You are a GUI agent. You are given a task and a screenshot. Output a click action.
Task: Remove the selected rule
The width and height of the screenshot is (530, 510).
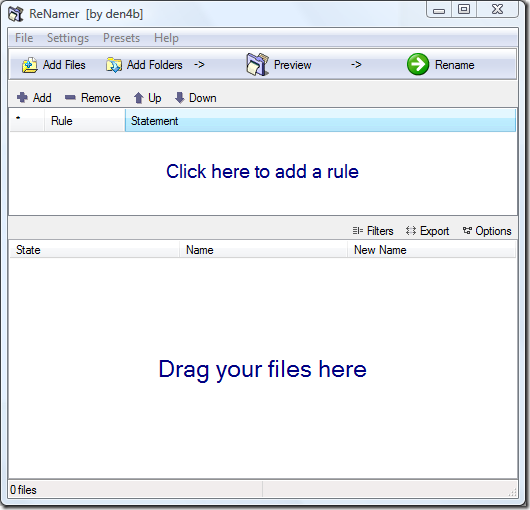pyautogui.click(x=92, y=98)
